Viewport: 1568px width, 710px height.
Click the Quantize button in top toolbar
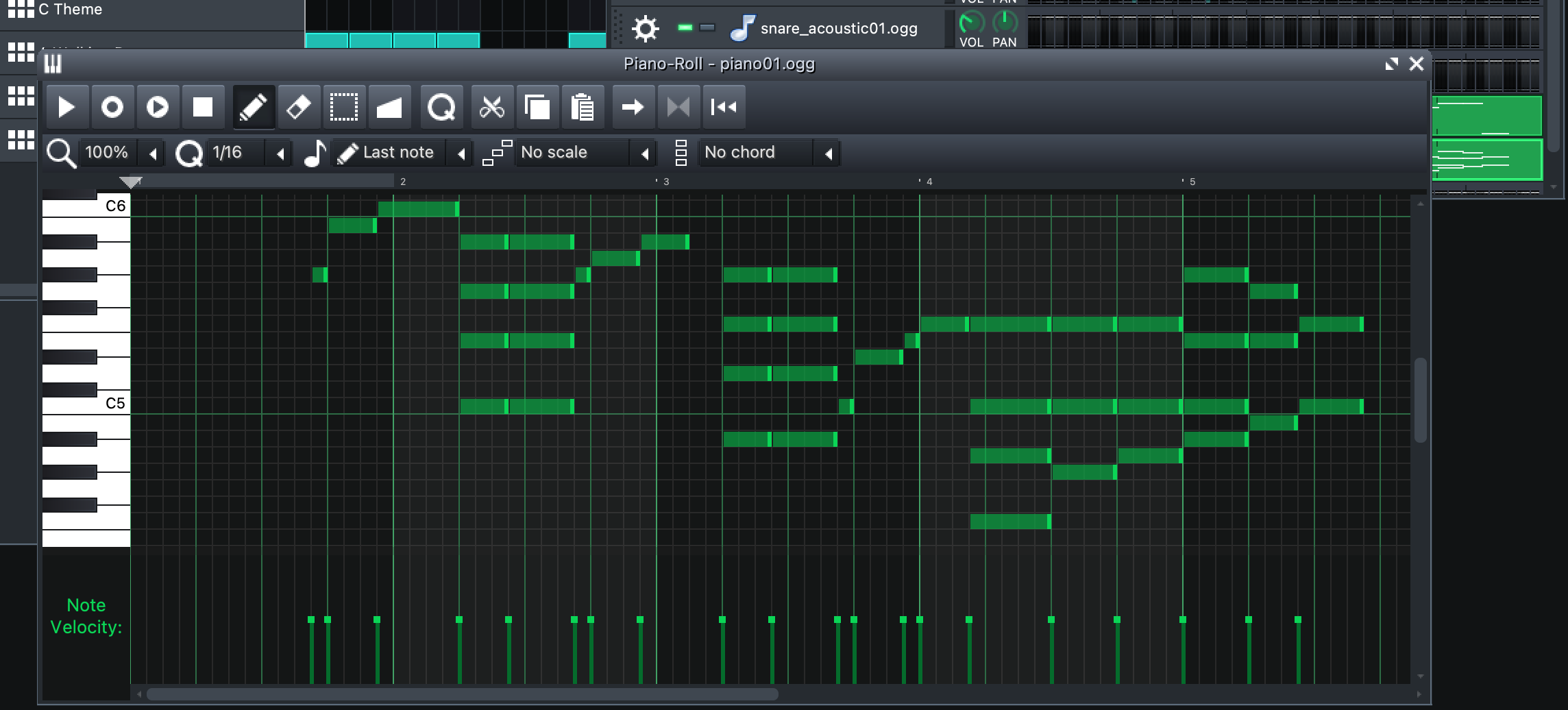click(441, 107)
